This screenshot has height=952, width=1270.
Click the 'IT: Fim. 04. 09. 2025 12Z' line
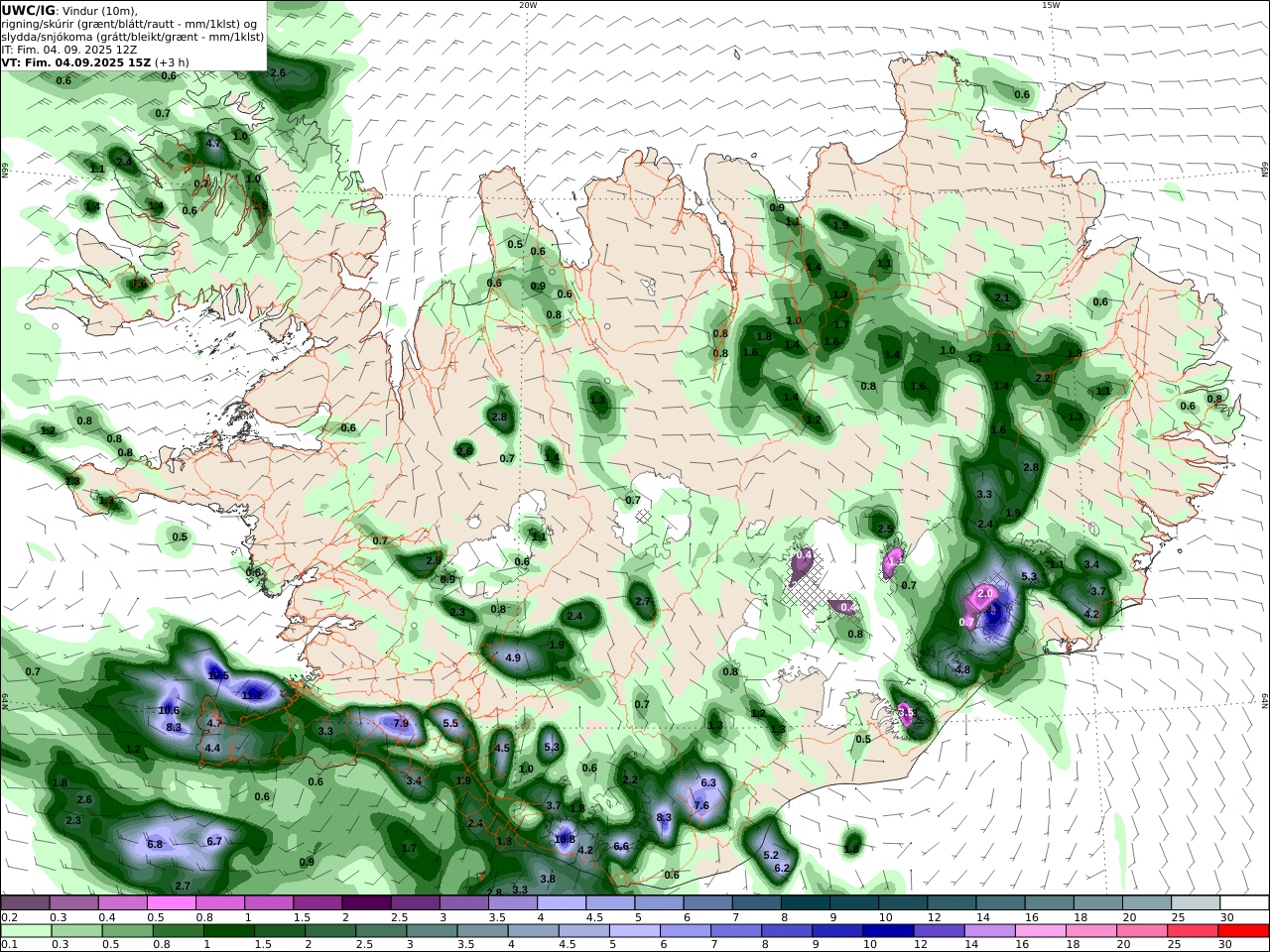click(x=69, y=49)
